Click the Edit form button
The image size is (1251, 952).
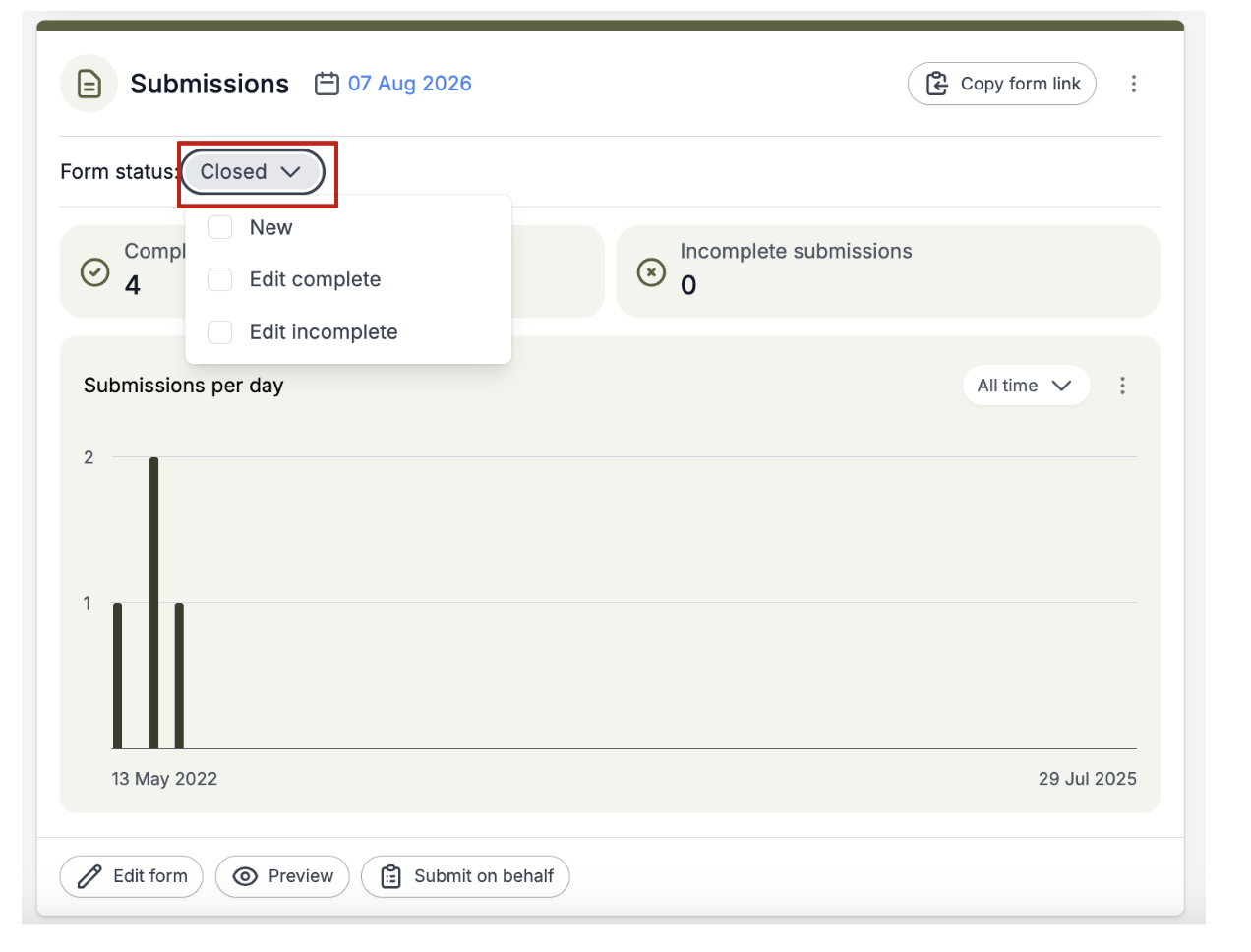(131, 876)
